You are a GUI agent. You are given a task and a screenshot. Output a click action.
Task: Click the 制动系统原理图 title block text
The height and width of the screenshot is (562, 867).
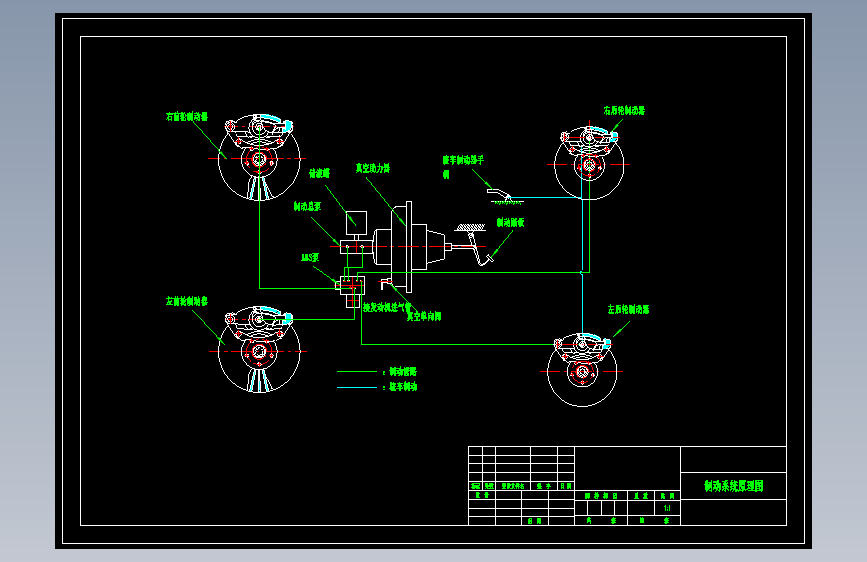tap(734, 486)
